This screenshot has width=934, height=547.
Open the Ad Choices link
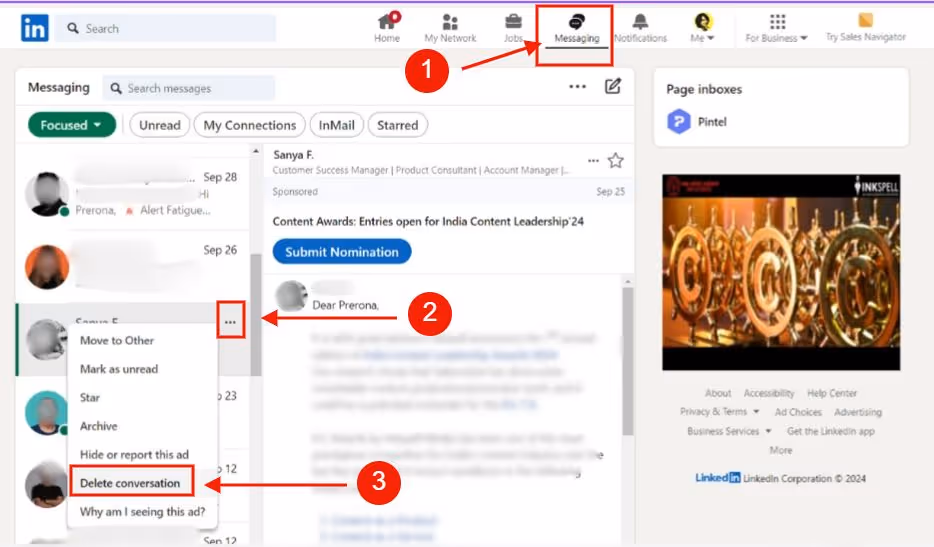pyautogui.click(x=798, y=412)
